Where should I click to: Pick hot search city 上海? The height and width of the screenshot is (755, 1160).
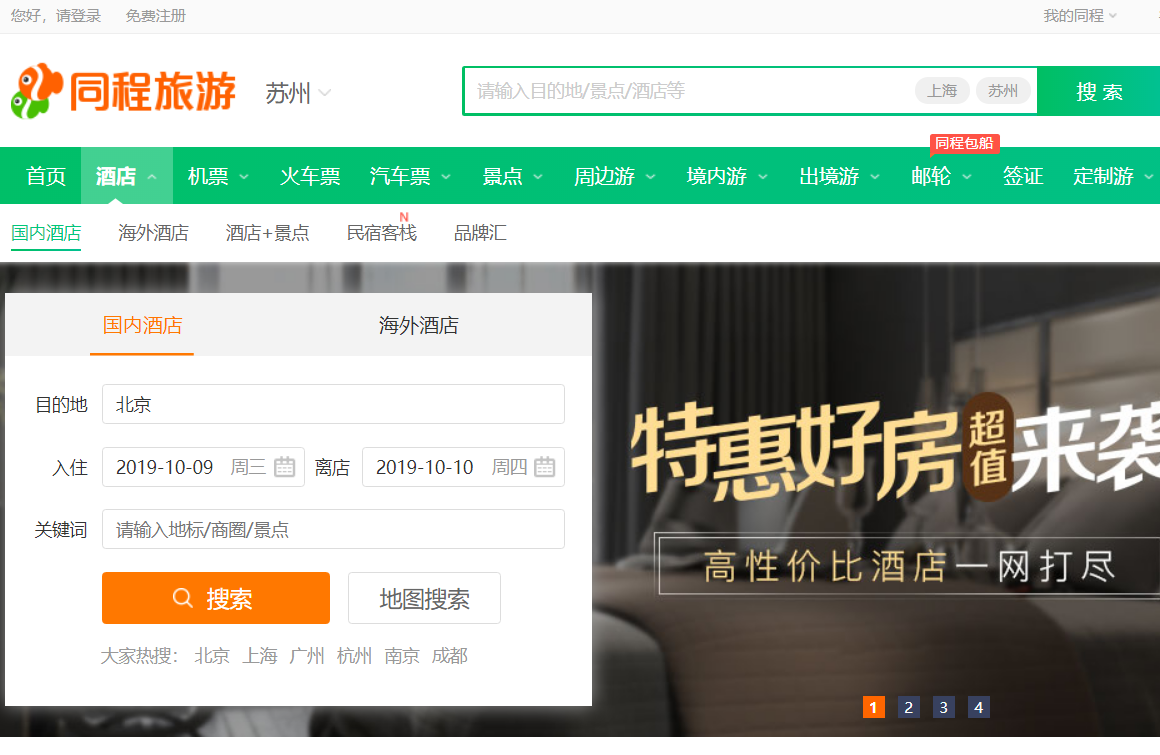[x=260, y=656]
